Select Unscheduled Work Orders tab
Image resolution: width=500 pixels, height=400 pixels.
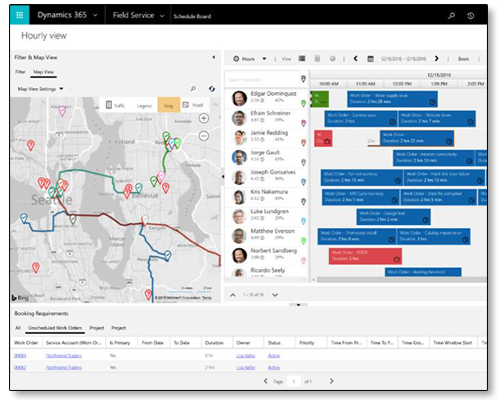(55, 328)
